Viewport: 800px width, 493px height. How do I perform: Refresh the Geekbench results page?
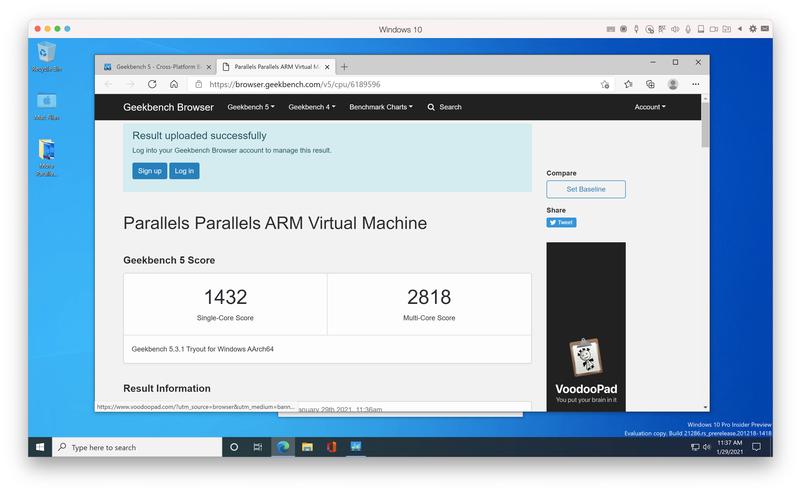(152, 85)
